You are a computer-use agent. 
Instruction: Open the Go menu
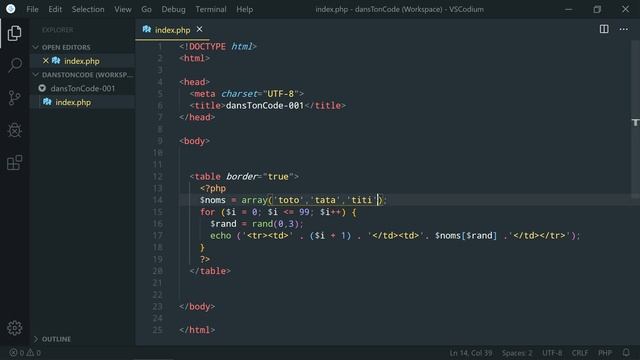click(x=146, y=9)
